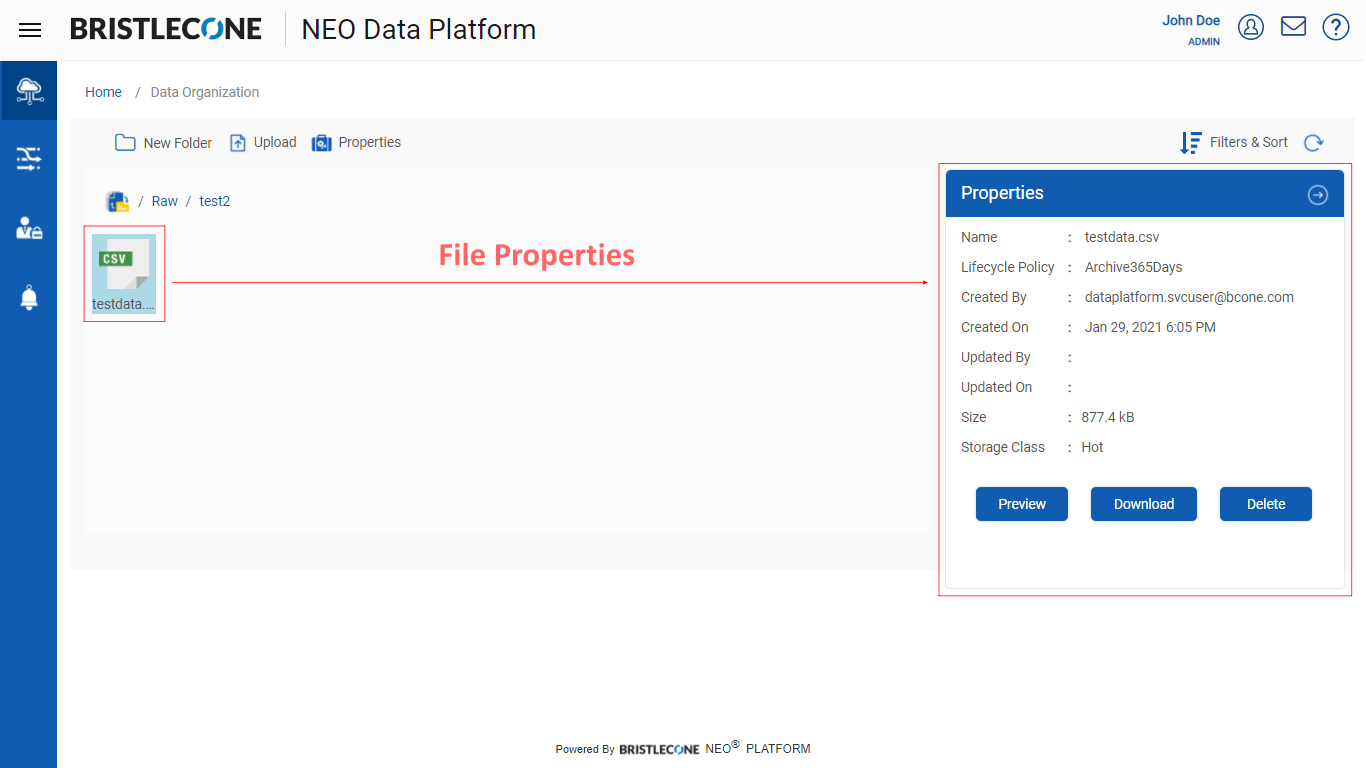Viewport: 1366px width, 768px height.
Task: Click the Updated On label
Action: [x=997, y=387]
